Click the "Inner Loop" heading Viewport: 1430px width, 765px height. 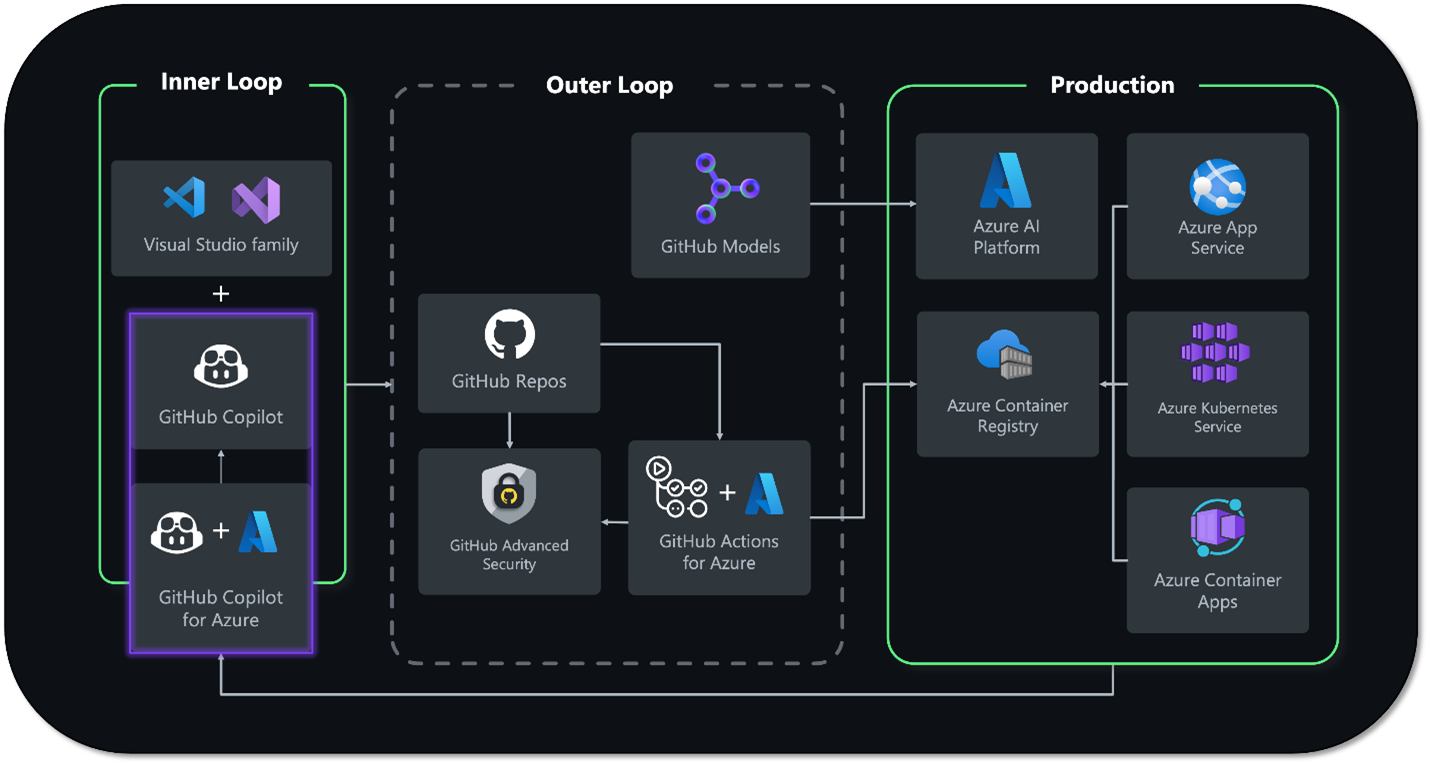pyautogui.click(x=221, y=82)
